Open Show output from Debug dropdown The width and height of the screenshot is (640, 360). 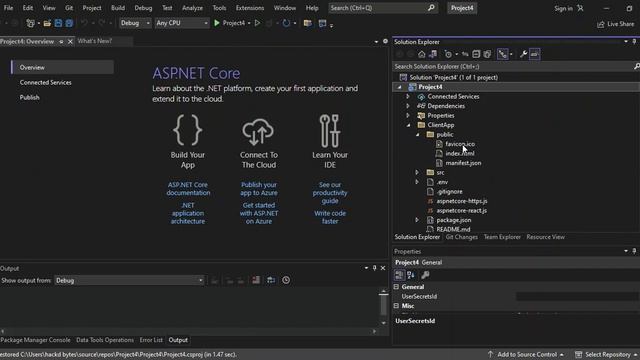[129, 280]
